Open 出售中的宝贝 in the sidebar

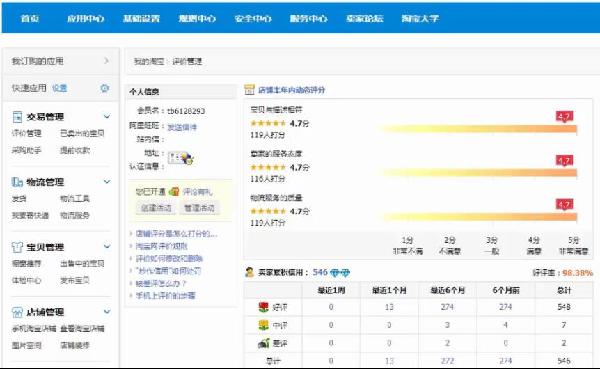coord(82,263)
